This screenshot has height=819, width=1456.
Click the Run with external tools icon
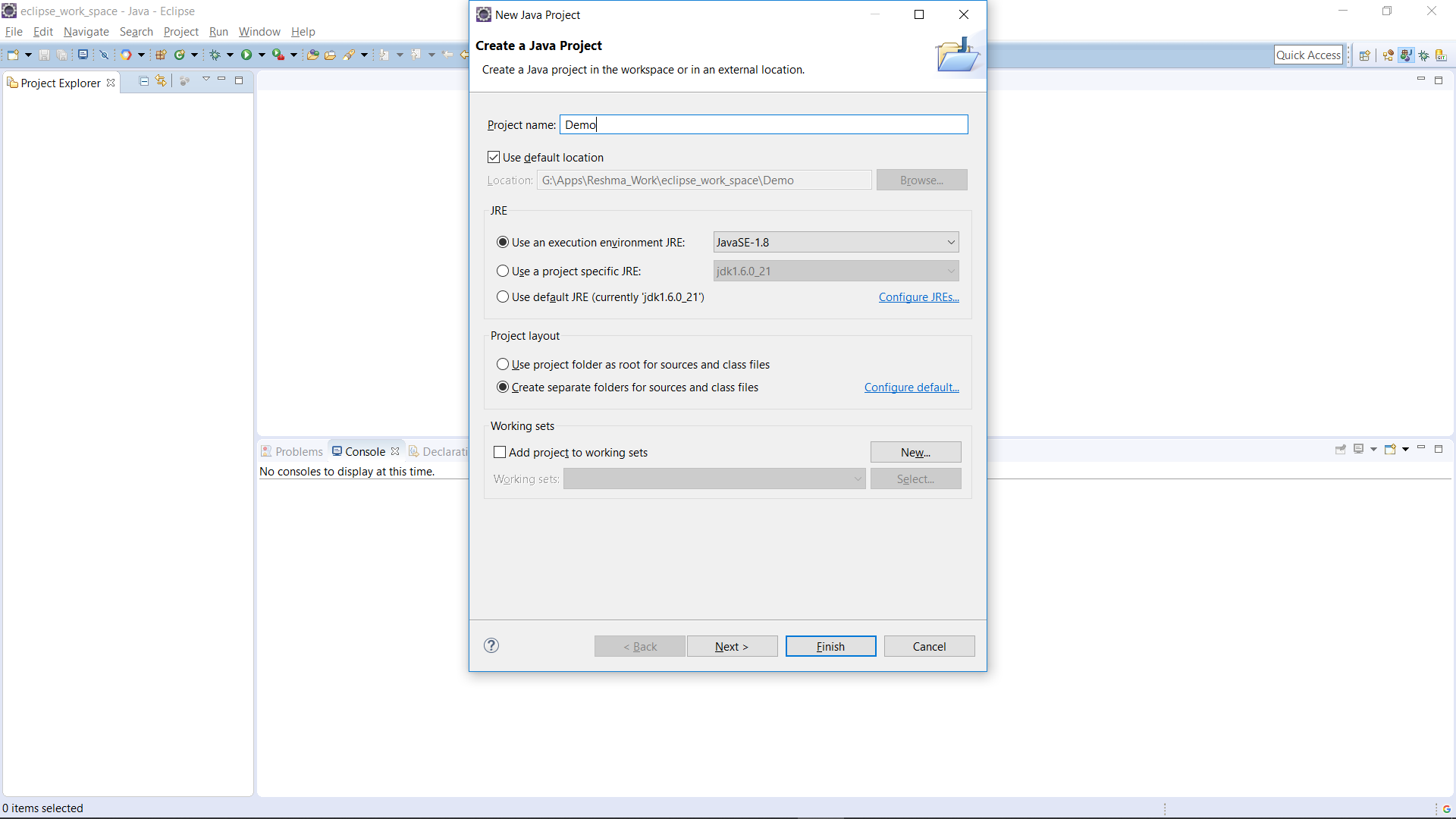pos(278,55)
